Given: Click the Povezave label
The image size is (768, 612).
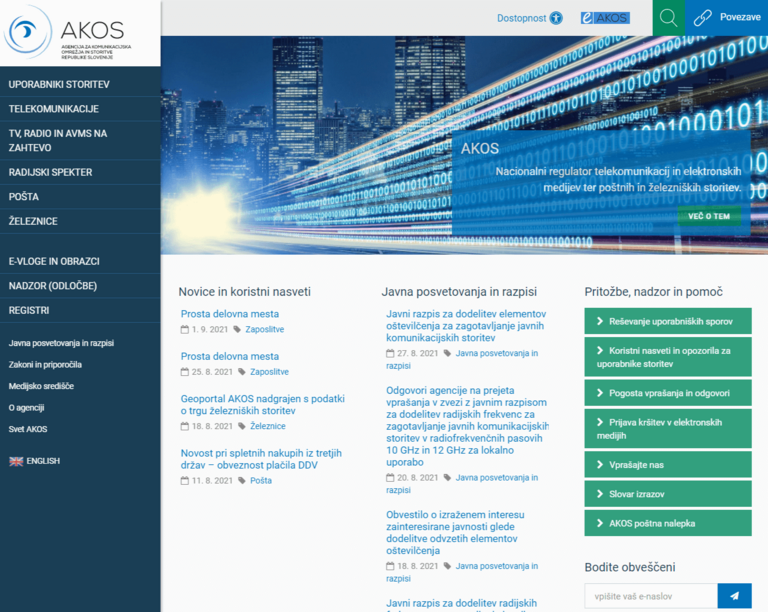Looking at the screenshot, I should pyautogui.click(x=740, y=17).
